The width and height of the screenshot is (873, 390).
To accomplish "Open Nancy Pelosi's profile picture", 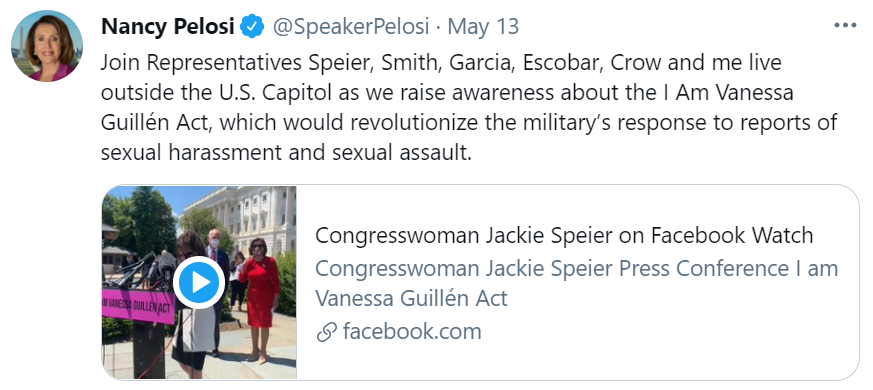I will point(47,46).
